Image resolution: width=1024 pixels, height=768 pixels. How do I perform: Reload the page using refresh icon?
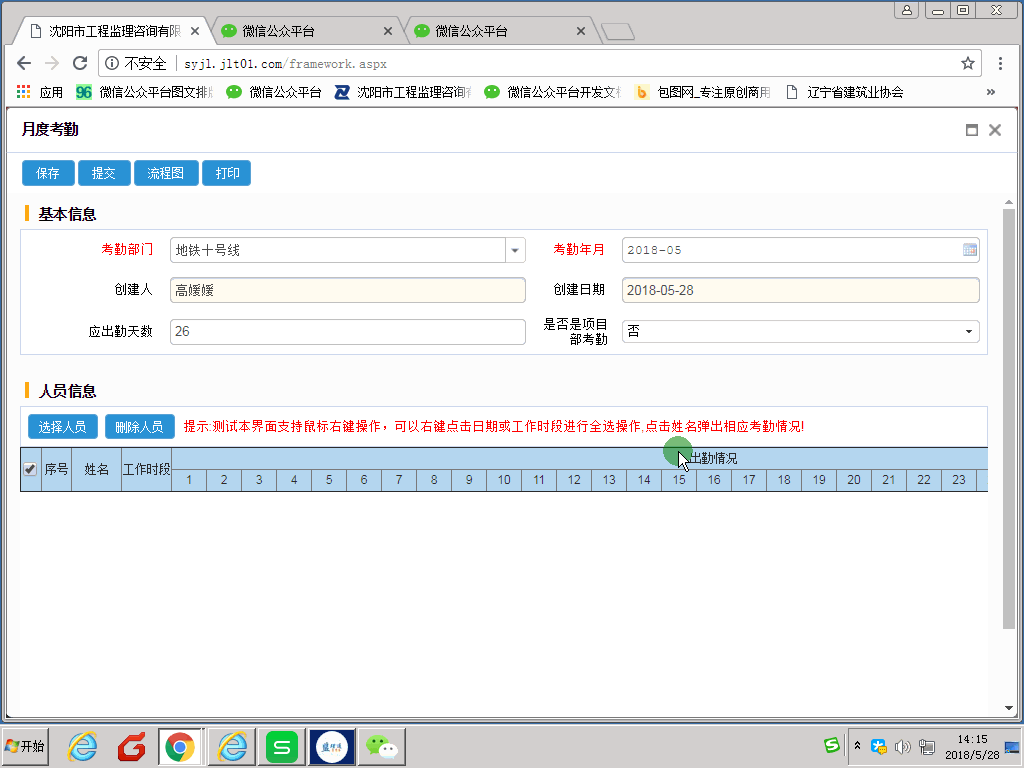tap(80, 64)
